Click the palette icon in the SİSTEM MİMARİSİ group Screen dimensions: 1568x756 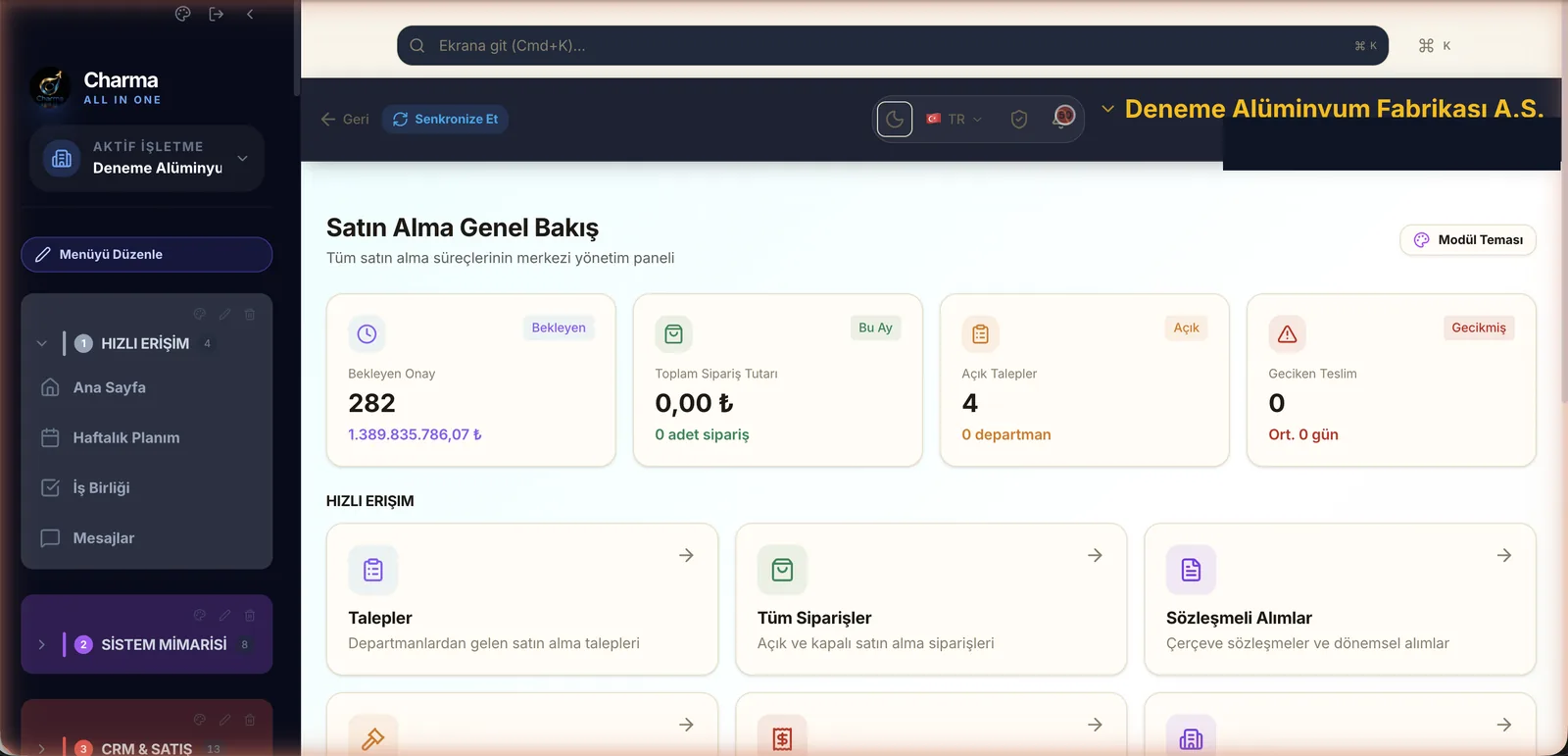pyautogui.click(x=200, y=615)
